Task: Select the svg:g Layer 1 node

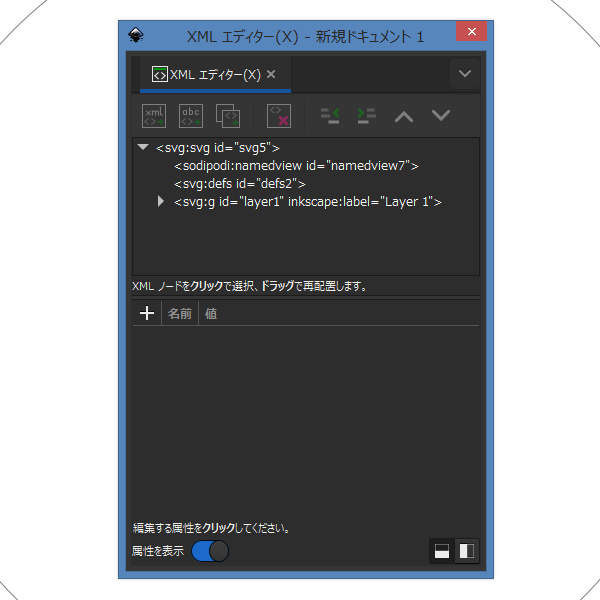Action: [x=308, y=202]
